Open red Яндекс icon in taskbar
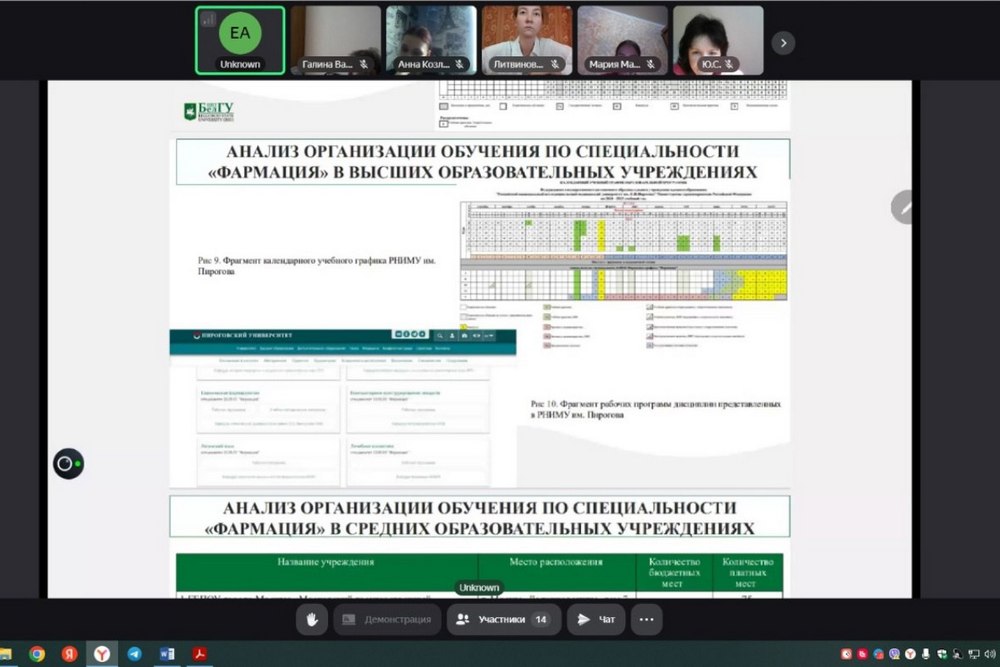The height and width of the screenshot is (667, 1000). tap(70, 654)
